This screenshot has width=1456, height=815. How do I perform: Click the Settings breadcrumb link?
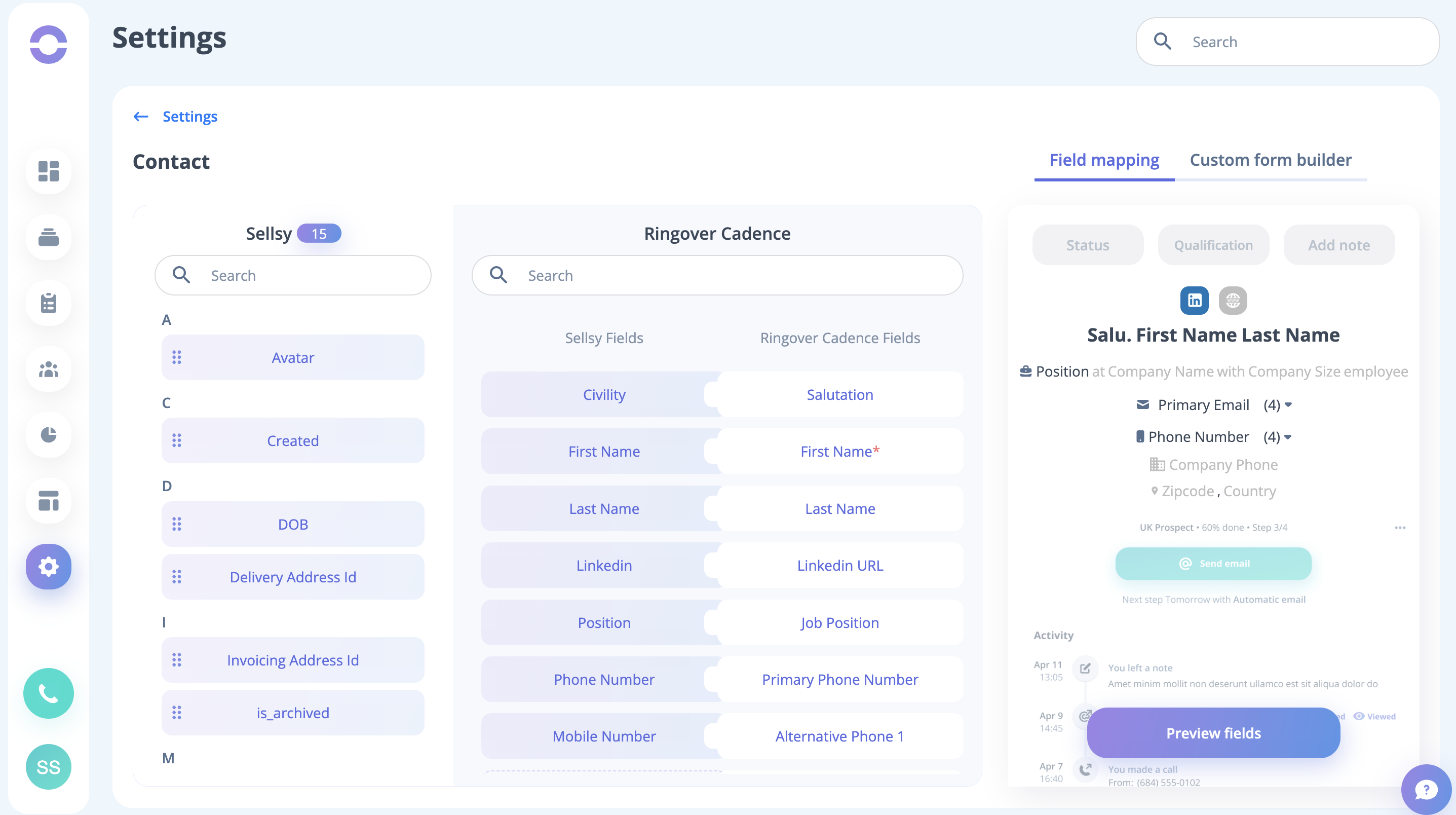pyautogui.click(x=190, y=117)
